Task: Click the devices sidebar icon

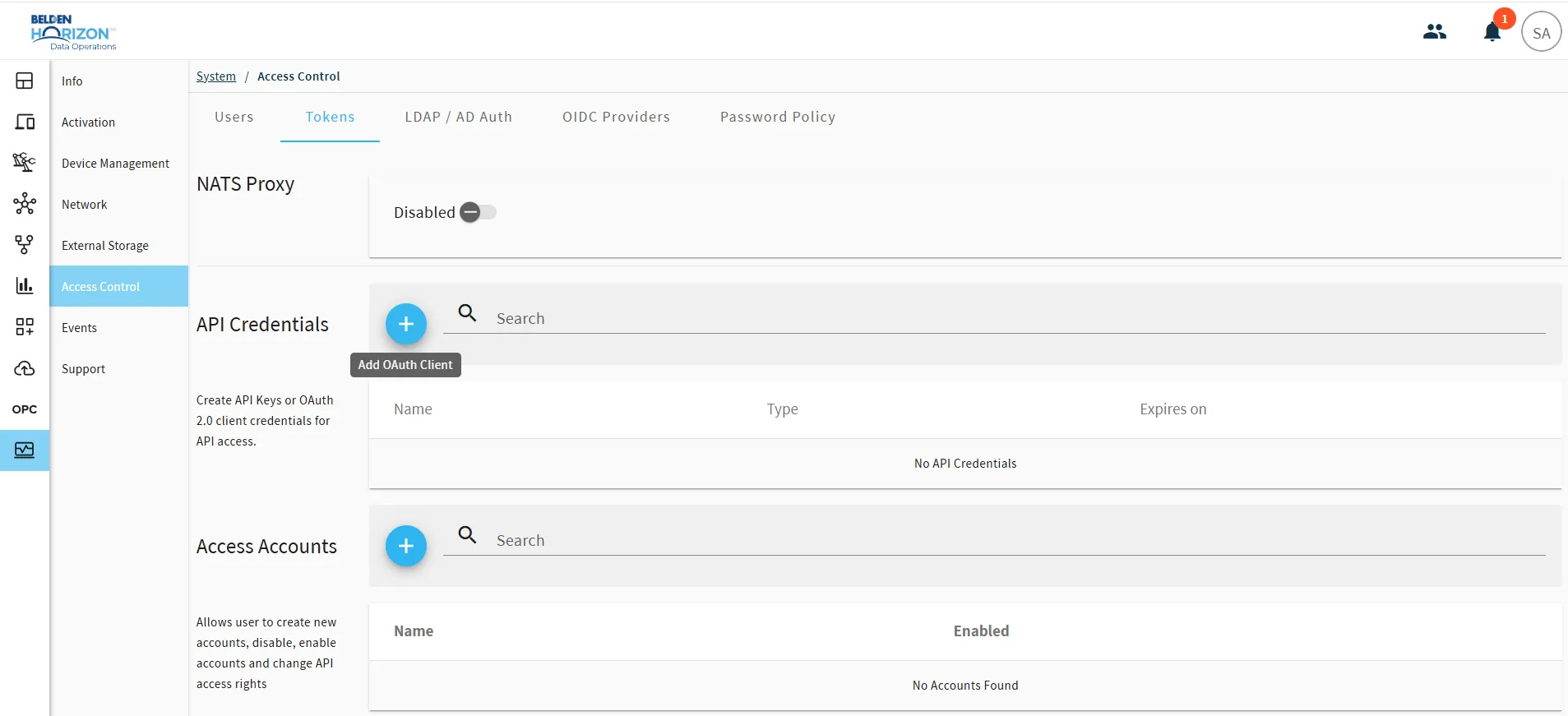Action: coord(25,122)
